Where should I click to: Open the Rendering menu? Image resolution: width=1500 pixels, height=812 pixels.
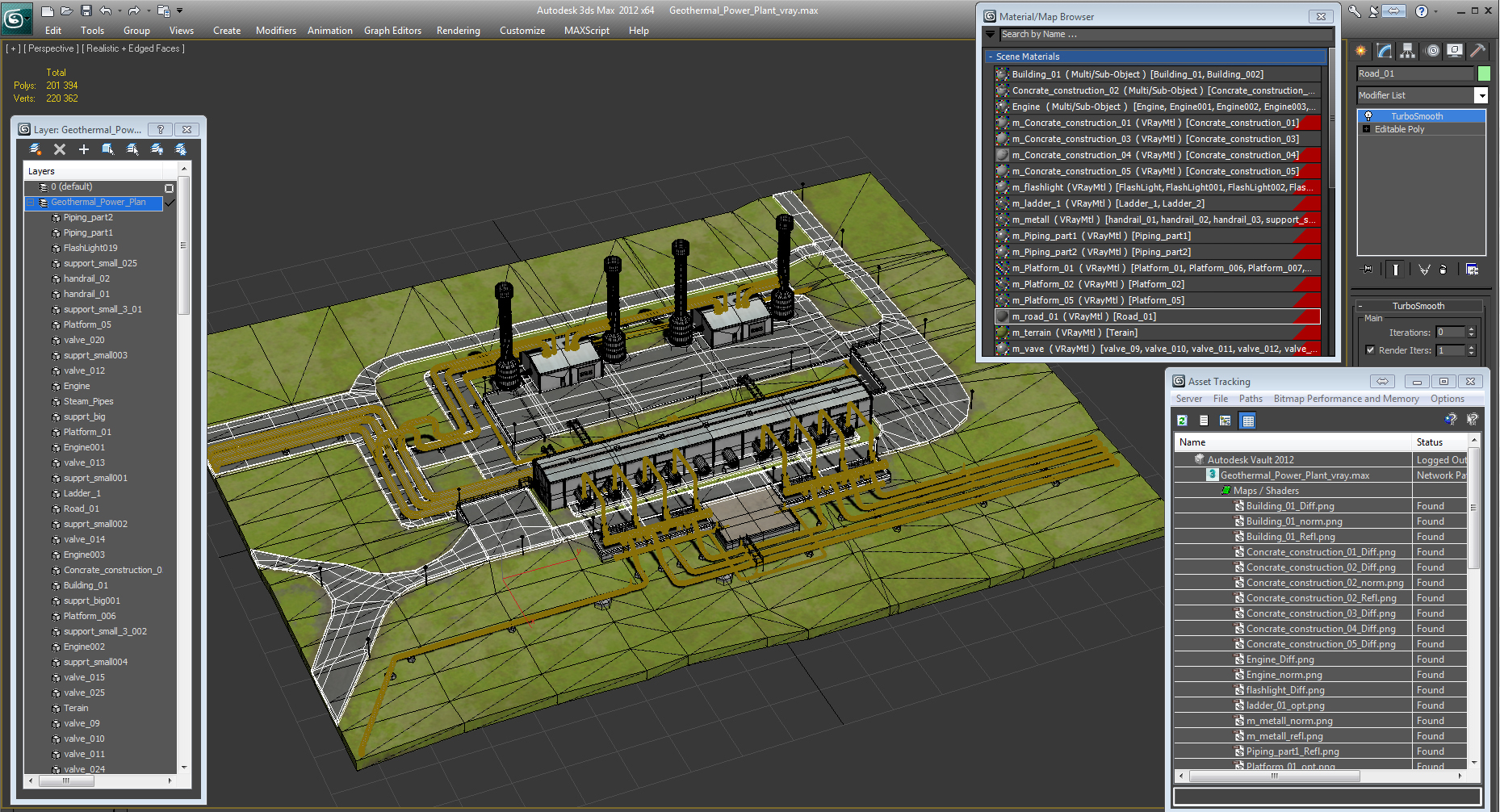coord(458,31)
